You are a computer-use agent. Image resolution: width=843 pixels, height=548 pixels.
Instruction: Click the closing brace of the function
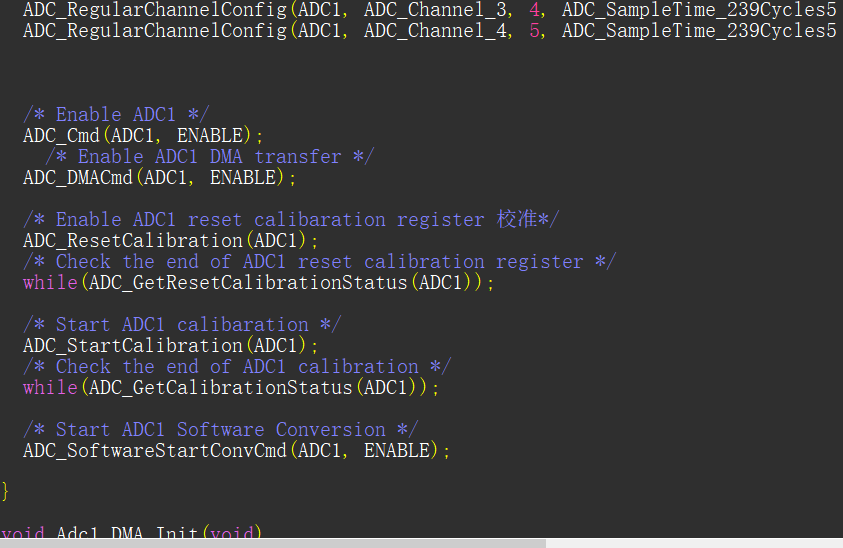[x=5, y=492]
